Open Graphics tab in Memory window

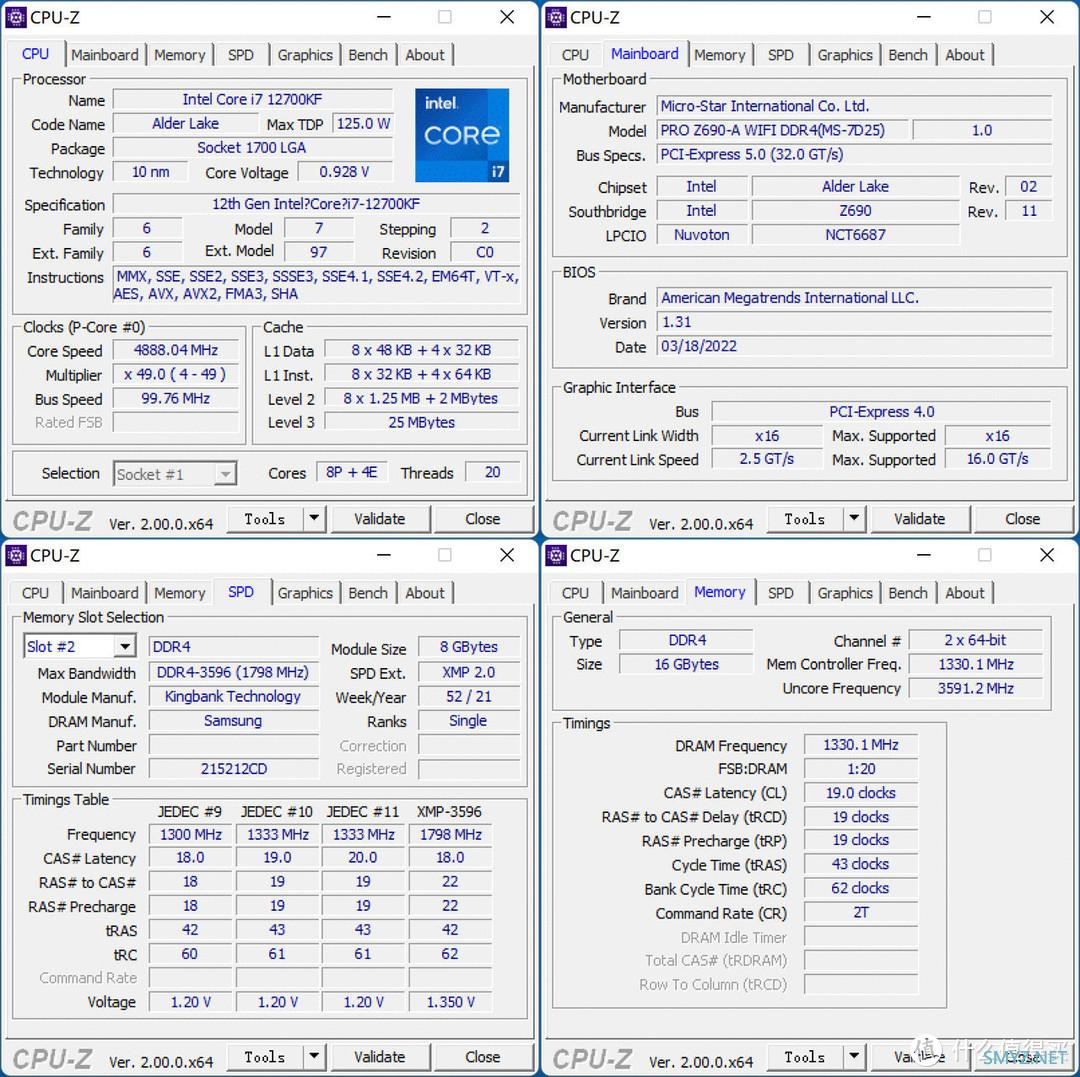click(845, 593)
